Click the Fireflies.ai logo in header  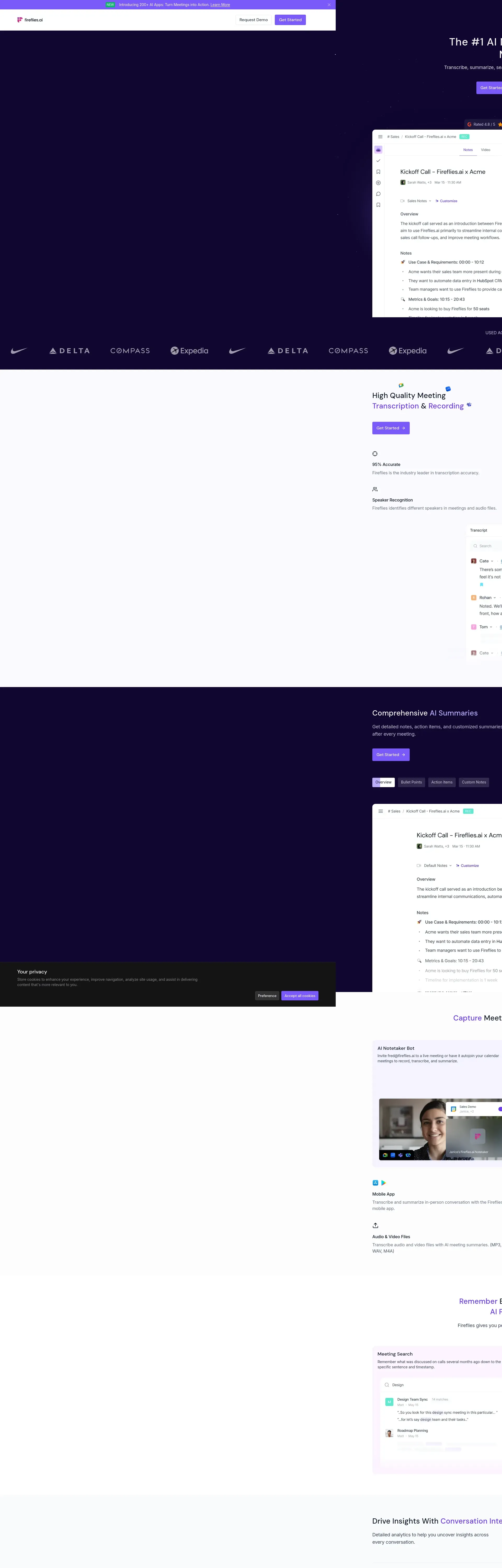[x=30, y=20]
